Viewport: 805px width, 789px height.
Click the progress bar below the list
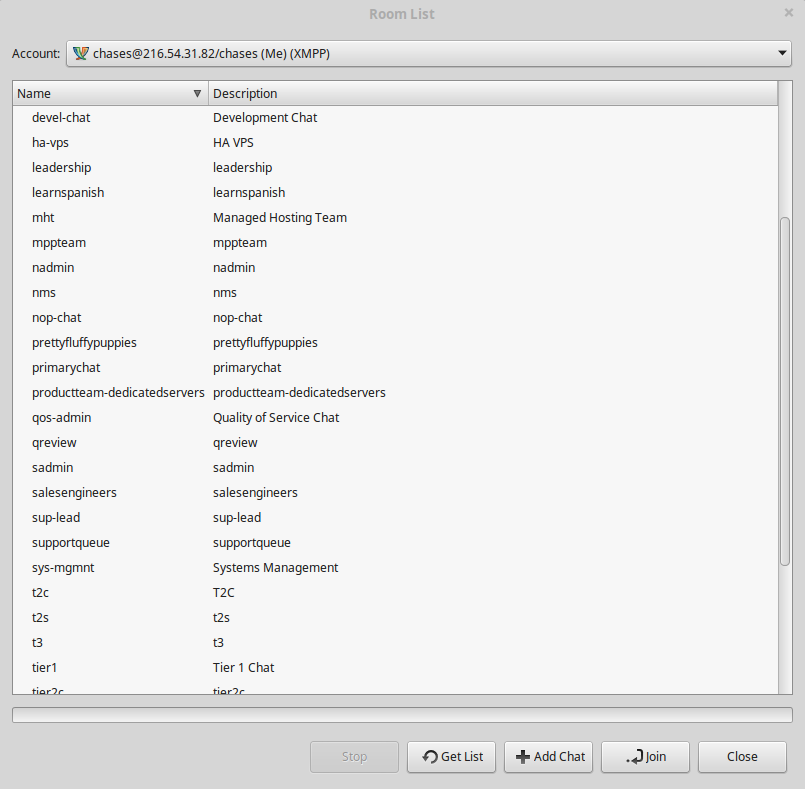point(402,715)
